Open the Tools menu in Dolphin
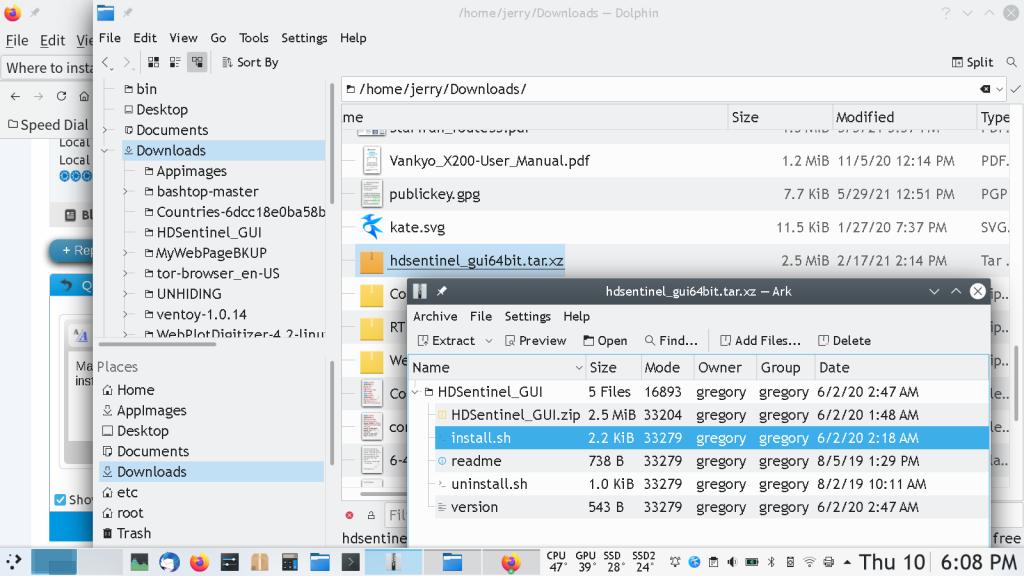 (x=253, y=38)
